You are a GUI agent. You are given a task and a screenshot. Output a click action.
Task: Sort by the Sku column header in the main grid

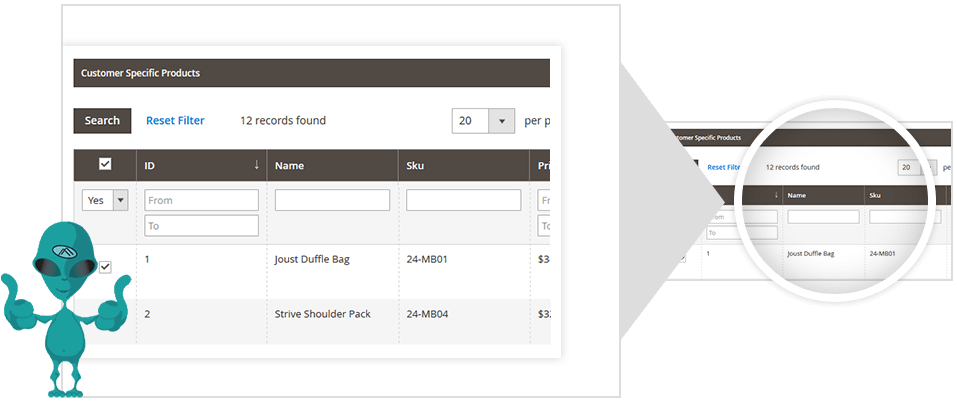click(x=416, y=165)
